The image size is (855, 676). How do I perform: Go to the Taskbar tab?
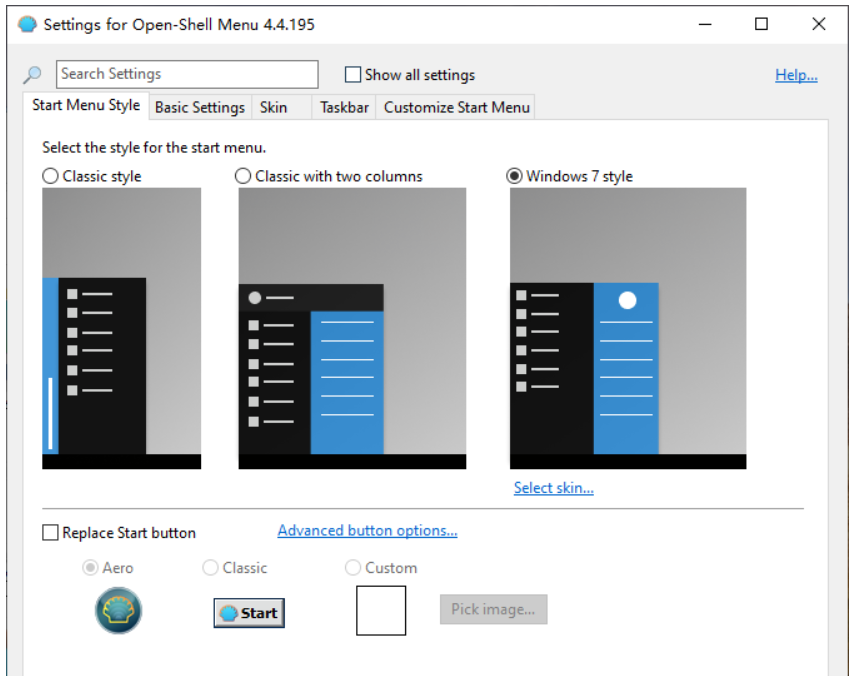(344, 107)
